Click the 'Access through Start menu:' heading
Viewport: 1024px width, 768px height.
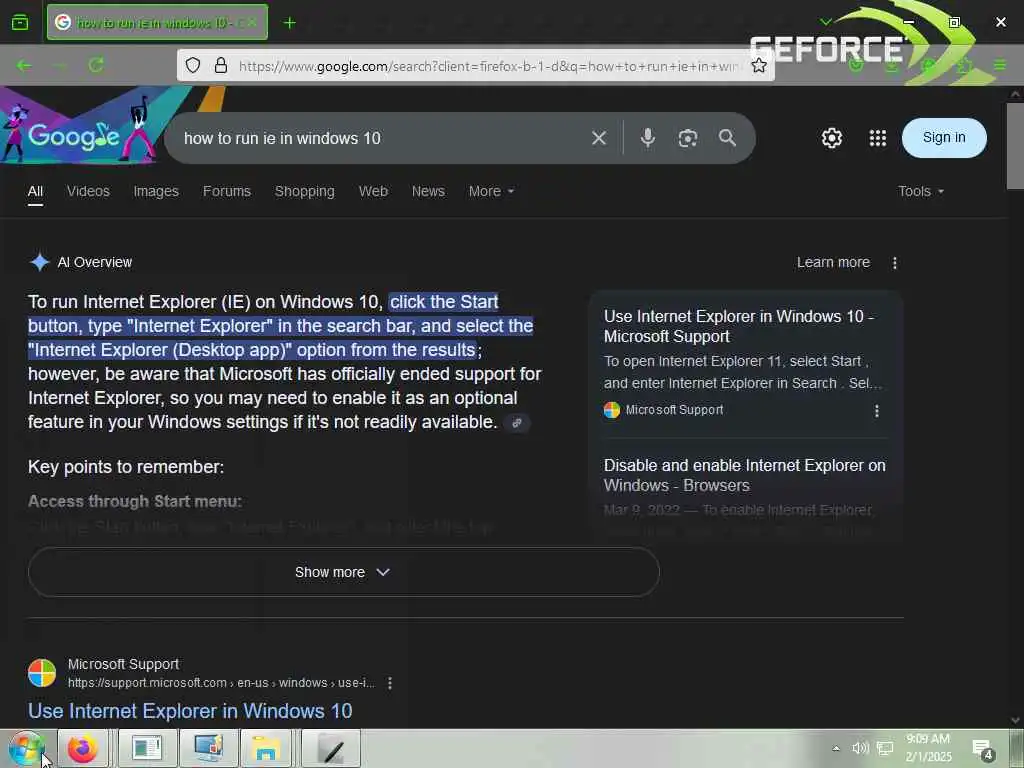[x=135, y=502]
